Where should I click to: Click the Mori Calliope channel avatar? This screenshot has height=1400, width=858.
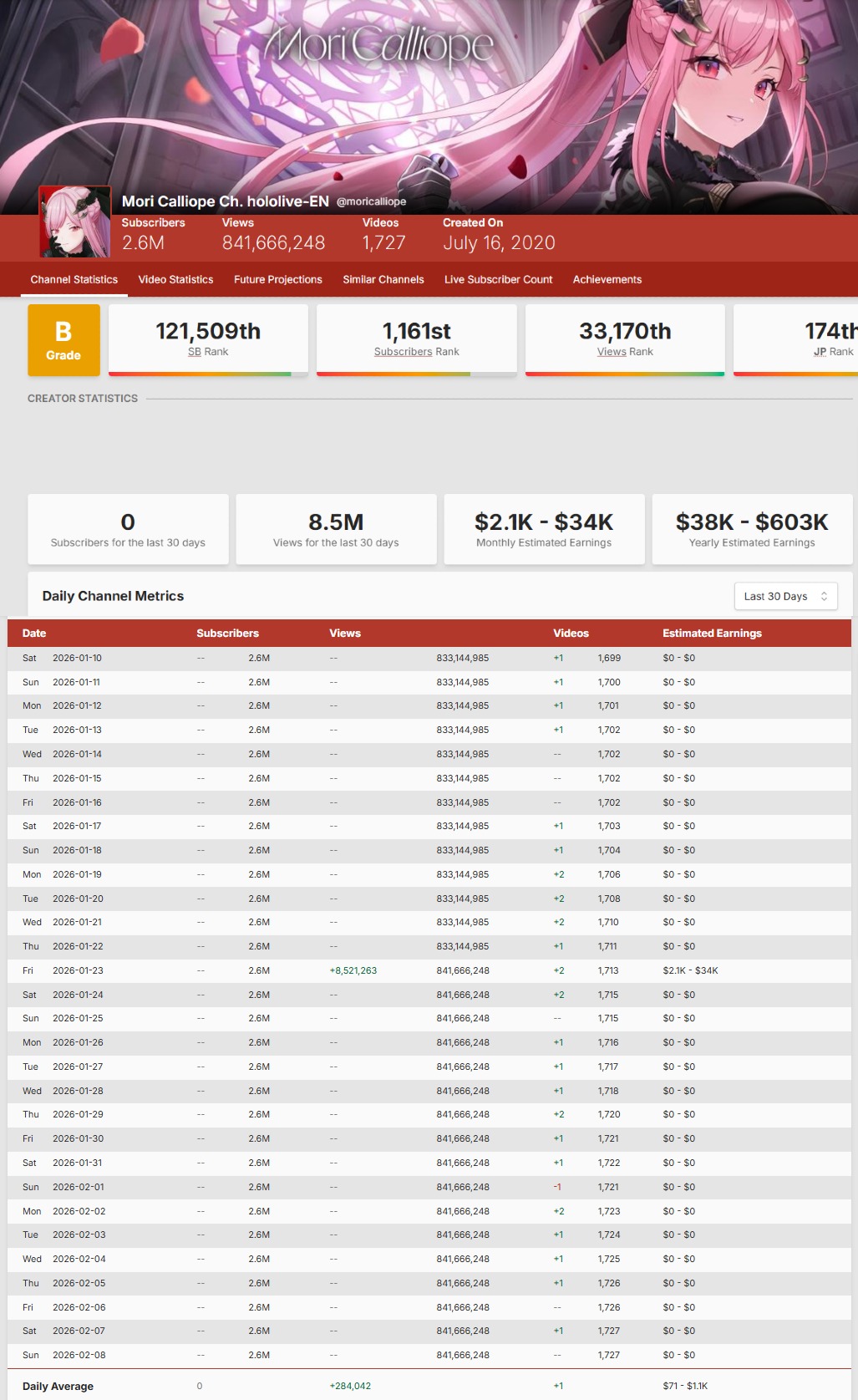[75, 221]
